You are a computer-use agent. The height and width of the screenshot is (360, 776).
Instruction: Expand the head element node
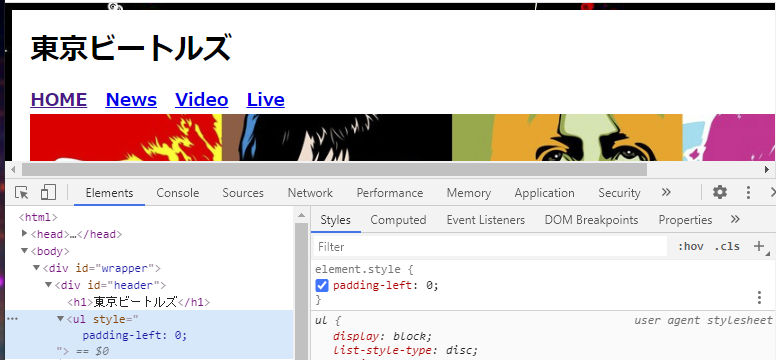coord(25,233)
